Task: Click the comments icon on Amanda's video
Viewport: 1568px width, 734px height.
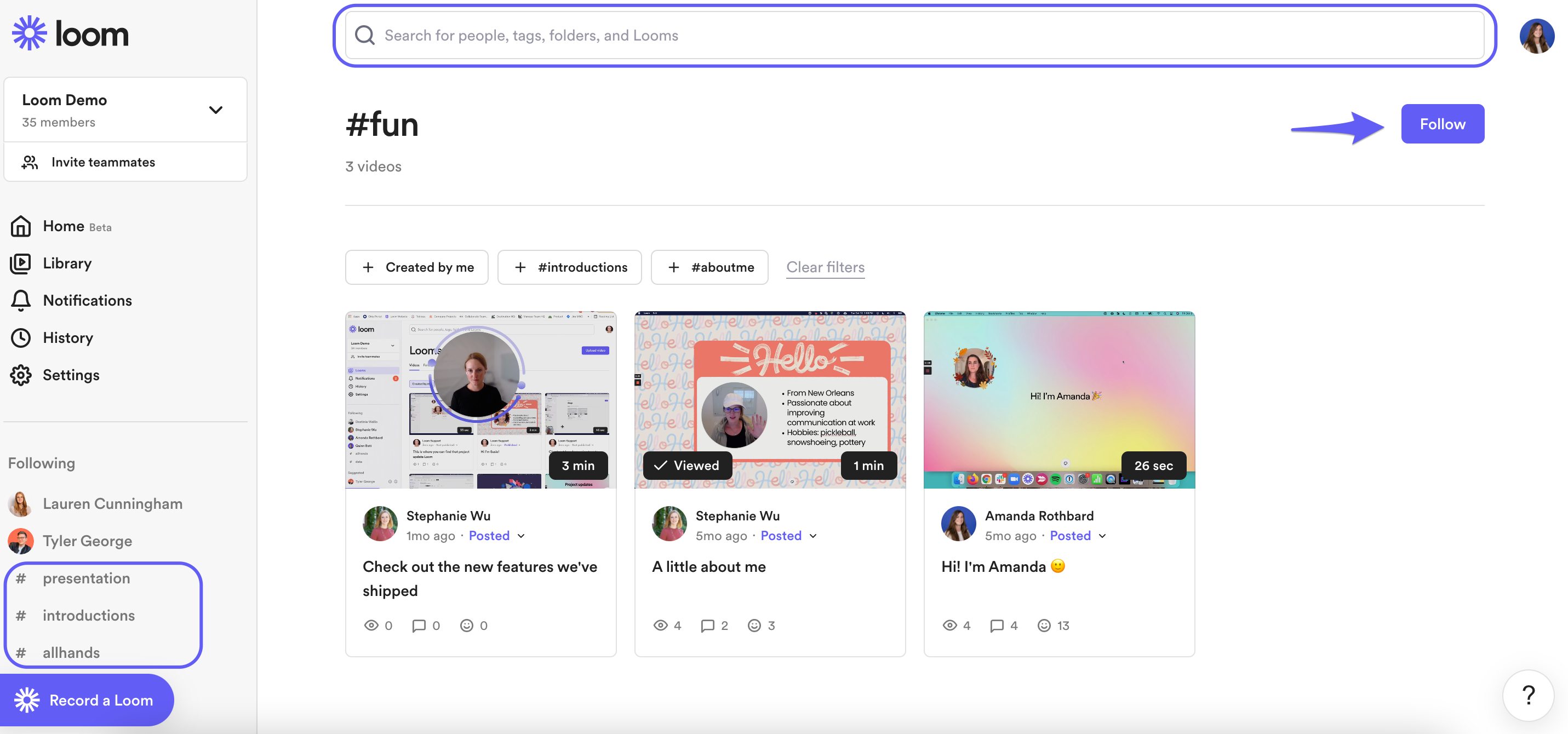Action: coord(997,625)
